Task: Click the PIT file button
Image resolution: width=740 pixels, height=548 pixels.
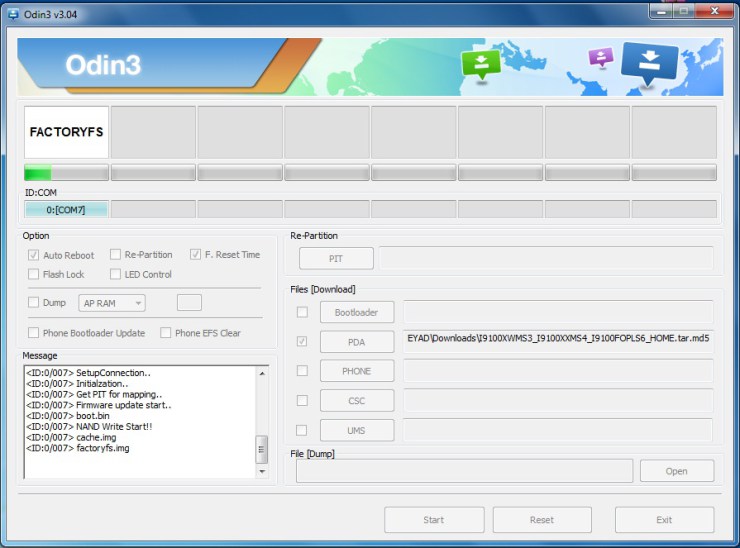Action: tap(336, 259)
